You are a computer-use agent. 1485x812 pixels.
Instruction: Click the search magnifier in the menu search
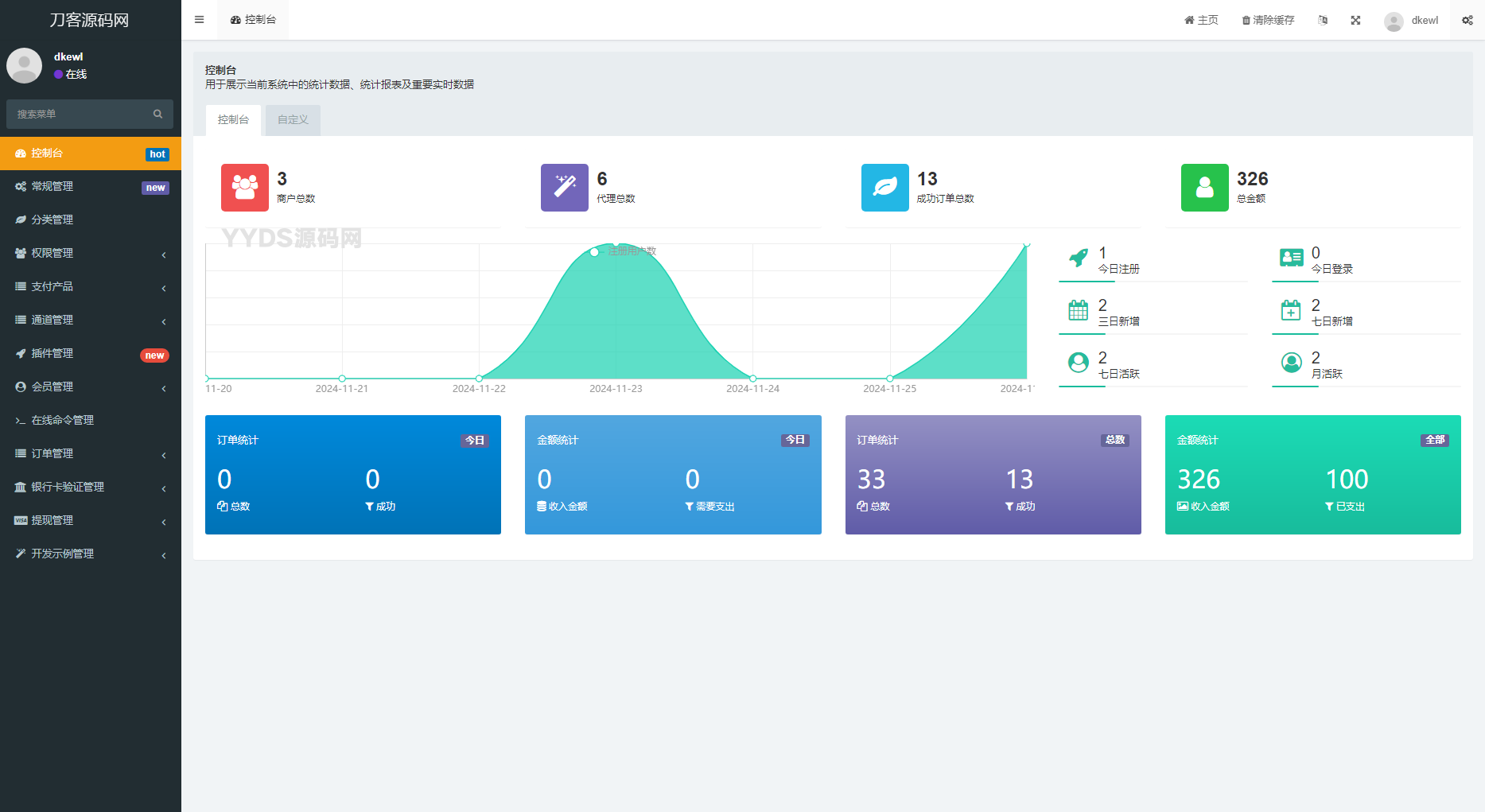pos(157,115)
